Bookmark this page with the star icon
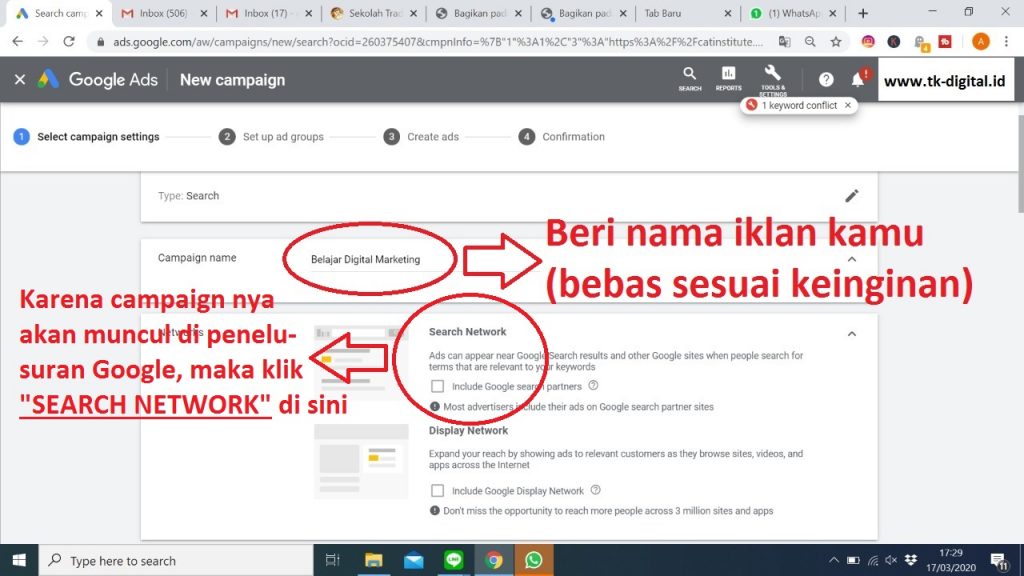The image size is (1024, 576). (836, 42)
